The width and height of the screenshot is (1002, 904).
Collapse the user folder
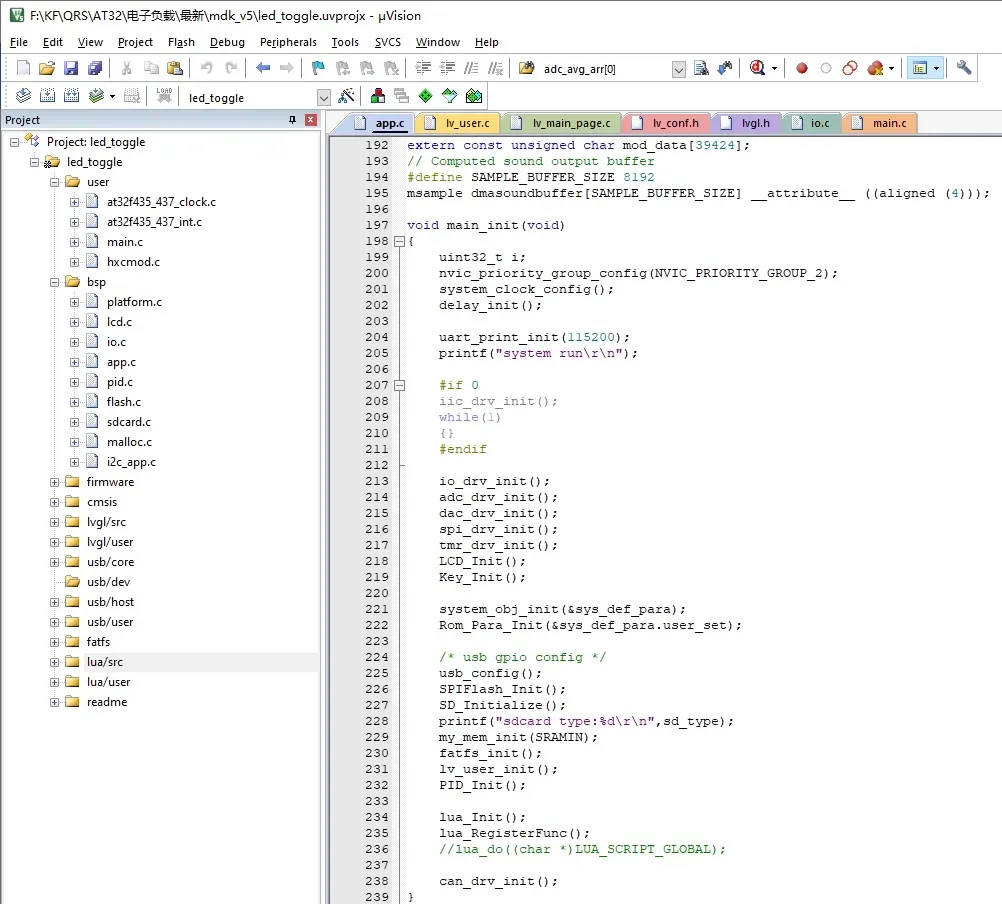(54, 182)
